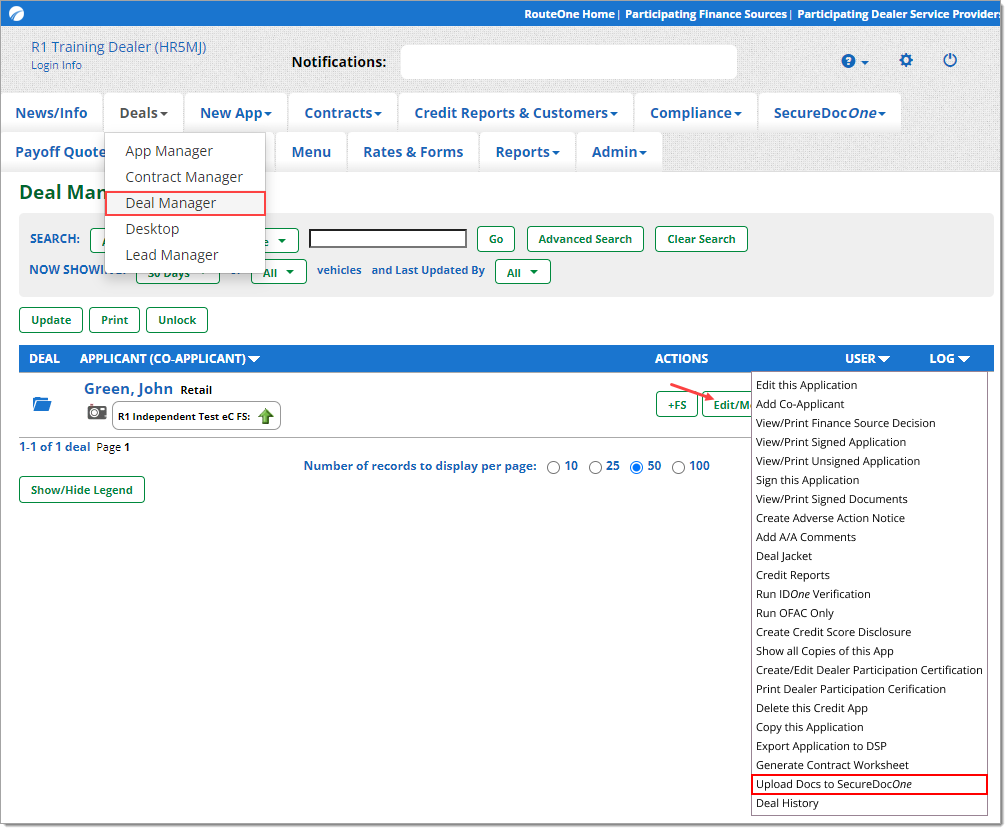
Task: Open settings gear icon
Action: tap(908, 60)
